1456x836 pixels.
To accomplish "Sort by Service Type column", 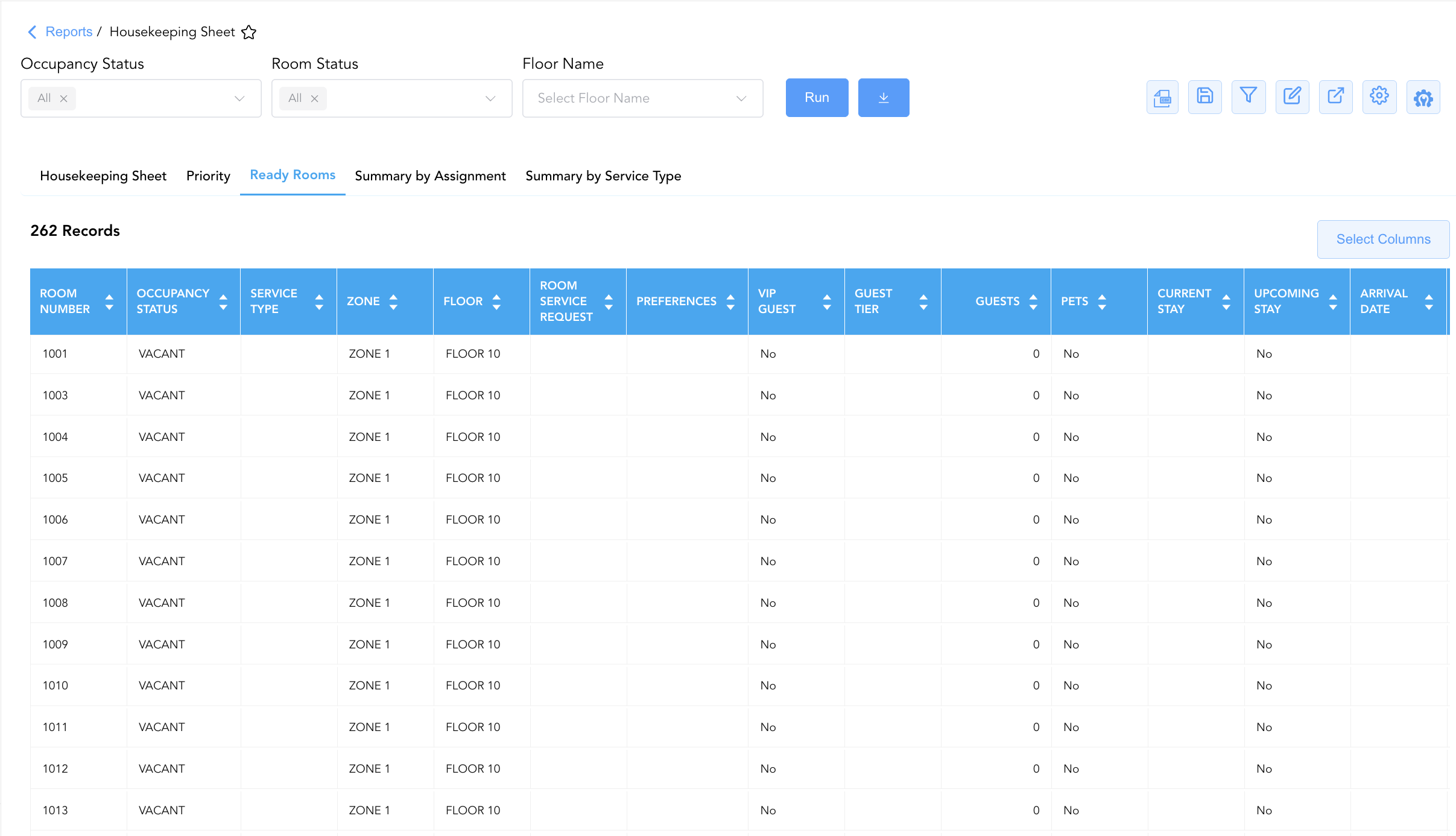I will coord(319,302).
